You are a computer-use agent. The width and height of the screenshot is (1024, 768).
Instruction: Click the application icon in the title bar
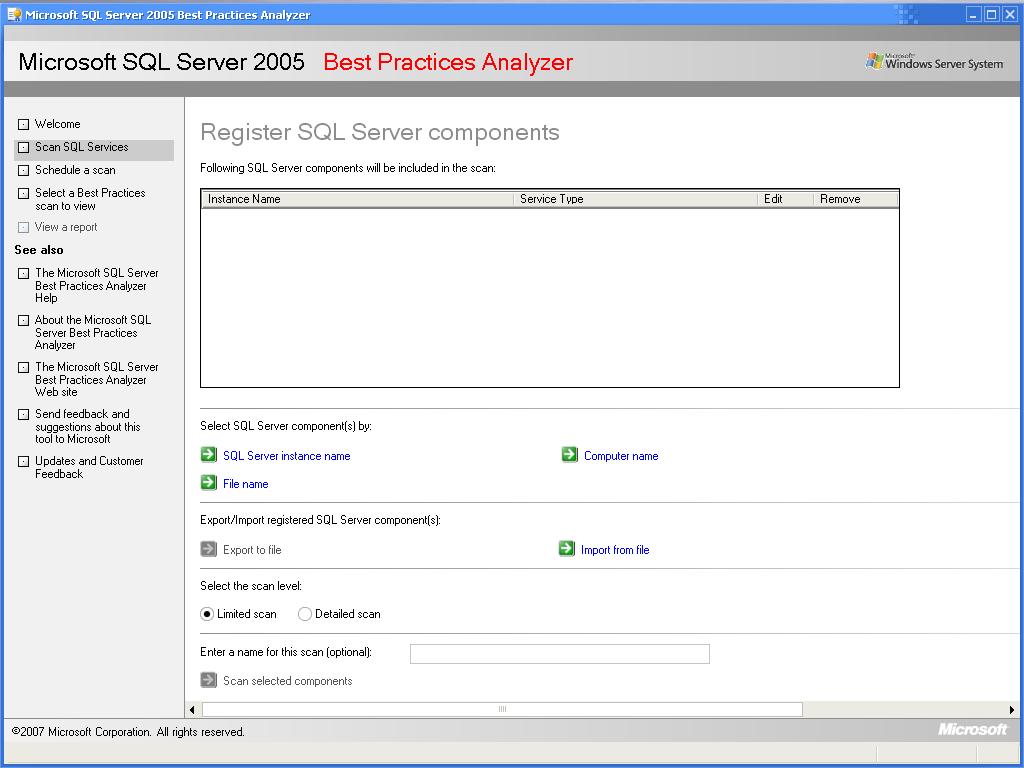[14, 14]
